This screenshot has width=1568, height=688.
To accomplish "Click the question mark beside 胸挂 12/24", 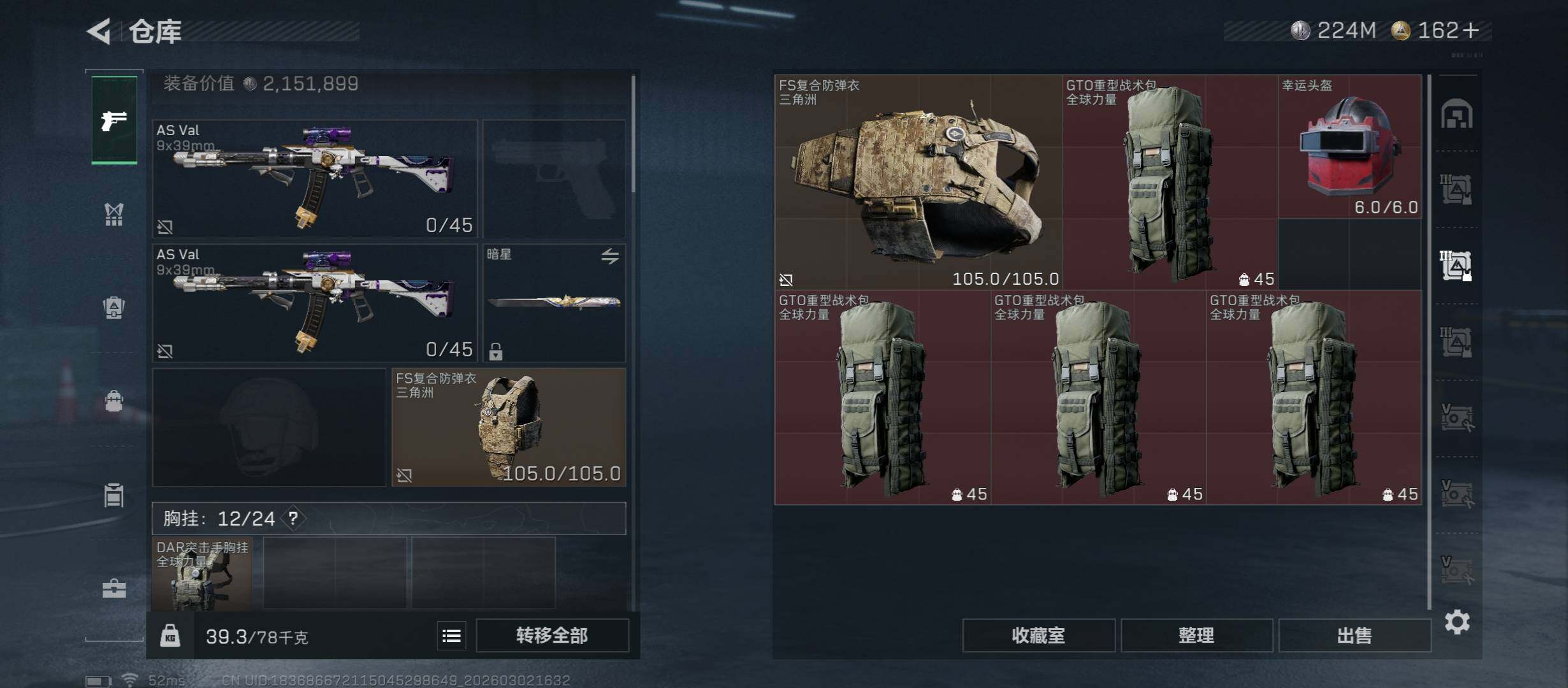I will pos(293,518).
